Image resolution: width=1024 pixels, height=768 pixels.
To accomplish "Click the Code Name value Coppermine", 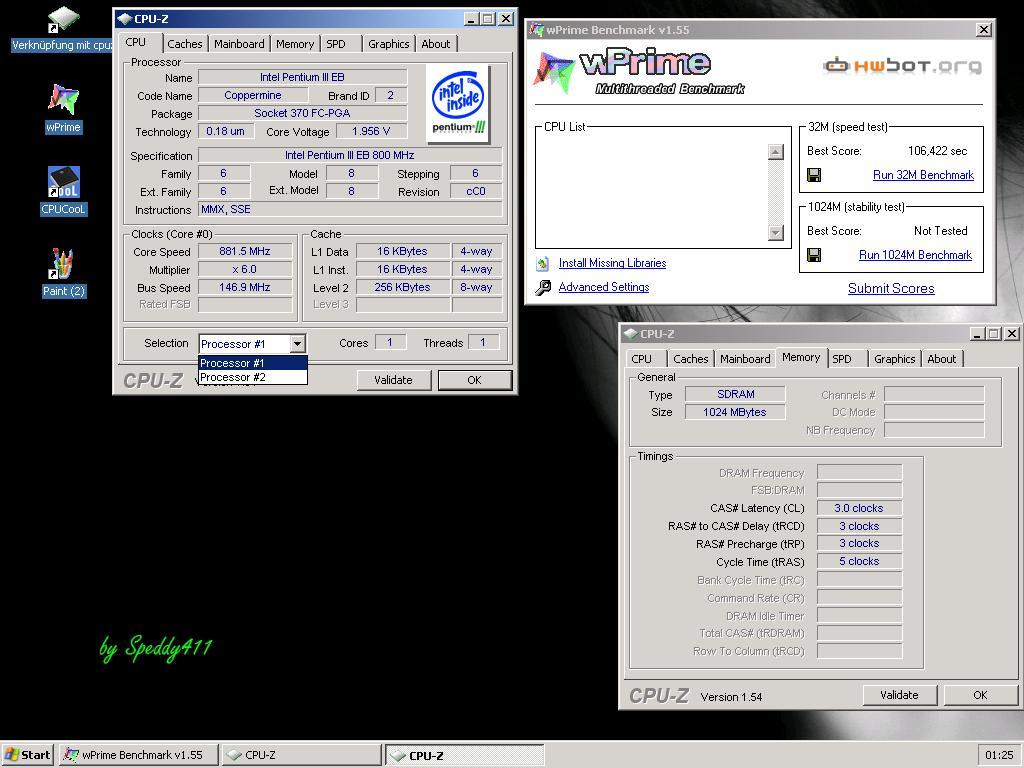I will tap(253, 95).
